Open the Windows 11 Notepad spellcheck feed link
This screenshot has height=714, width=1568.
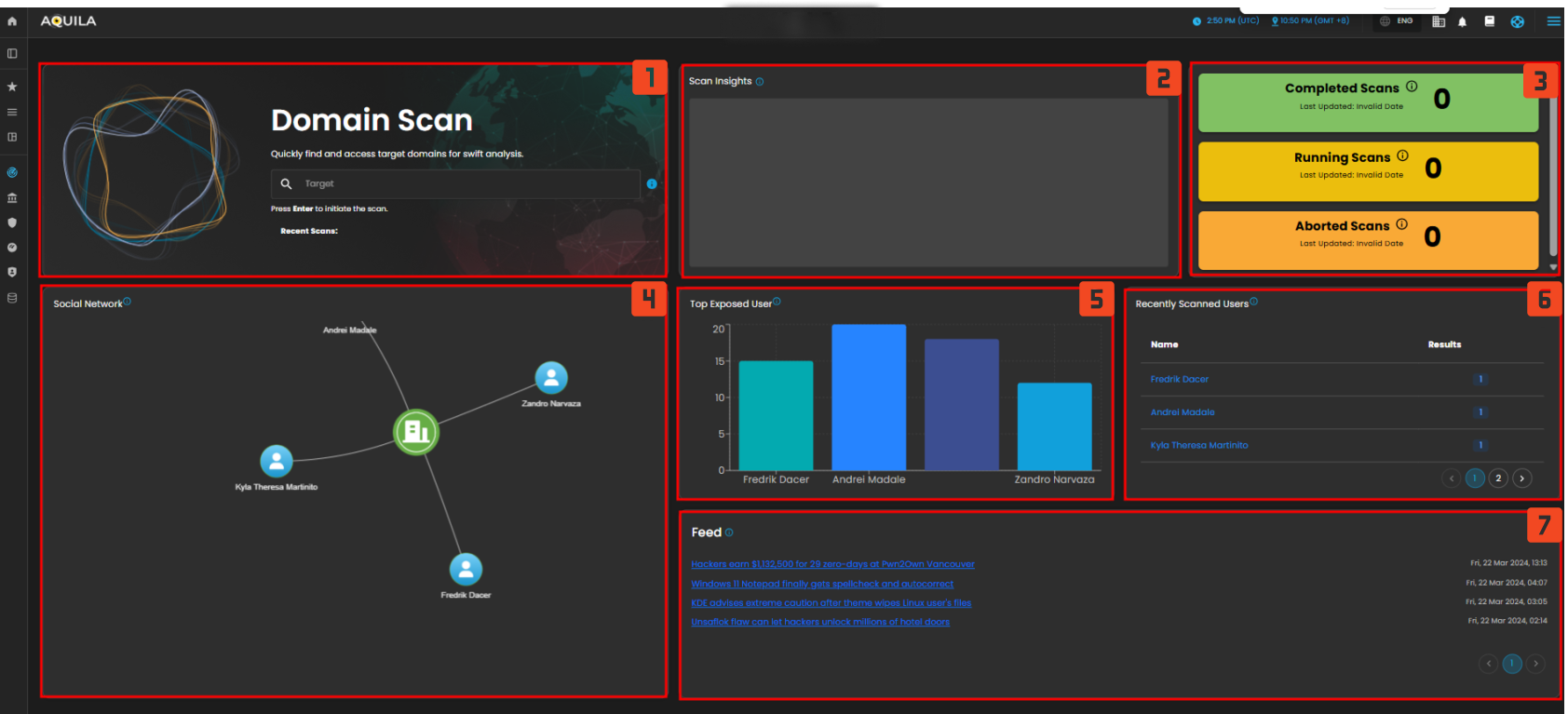coord(821,585)
